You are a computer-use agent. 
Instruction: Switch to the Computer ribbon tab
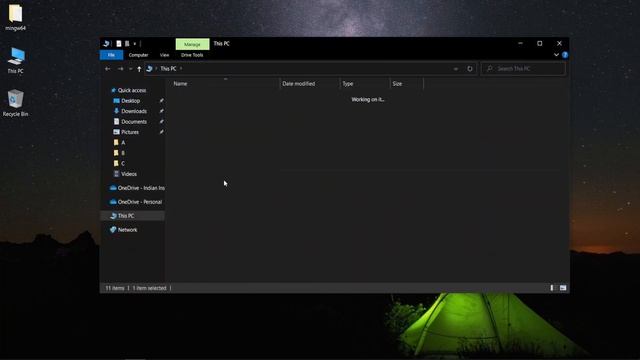click(138, 55)
